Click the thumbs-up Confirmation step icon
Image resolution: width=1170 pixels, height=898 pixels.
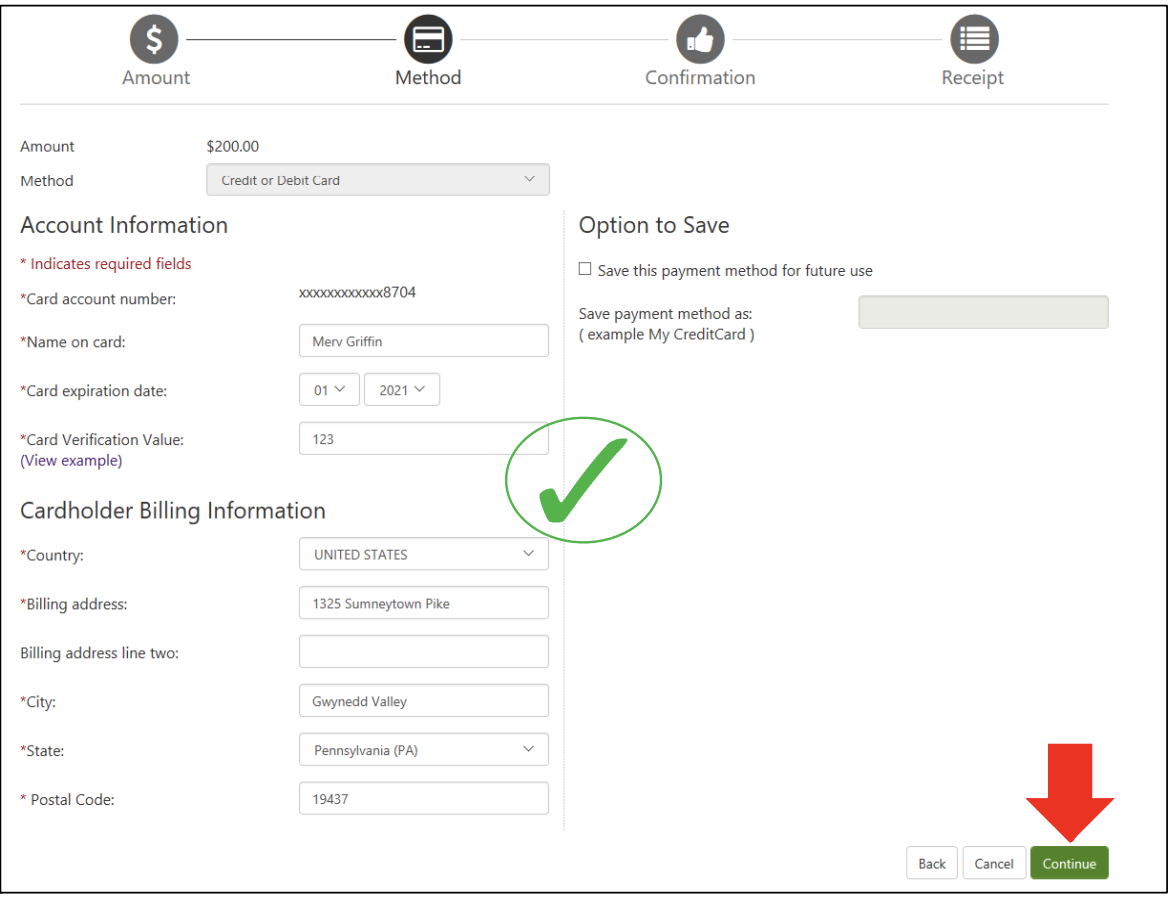coord(700,40)
